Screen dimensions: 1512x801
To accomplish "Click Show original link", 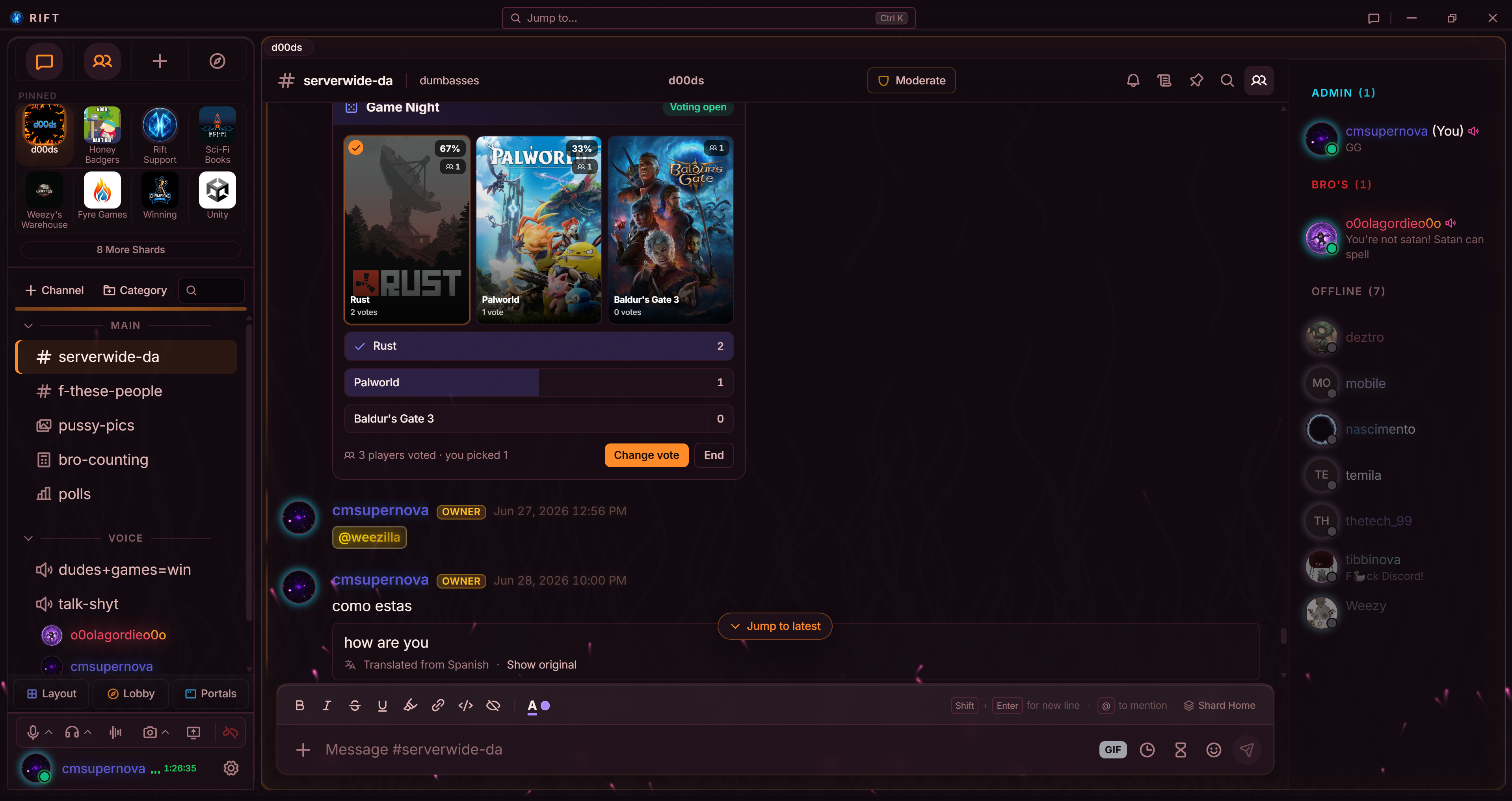I will (x=541, y=664).
